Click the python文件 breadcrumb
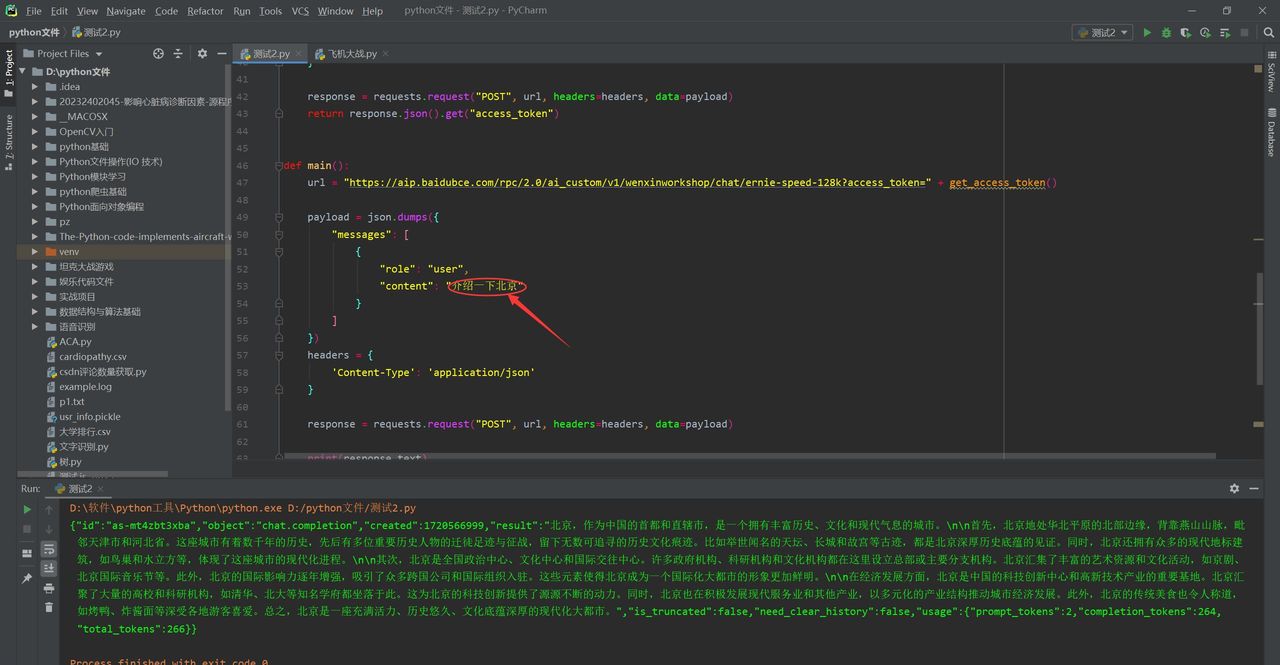 pos(34,33)
